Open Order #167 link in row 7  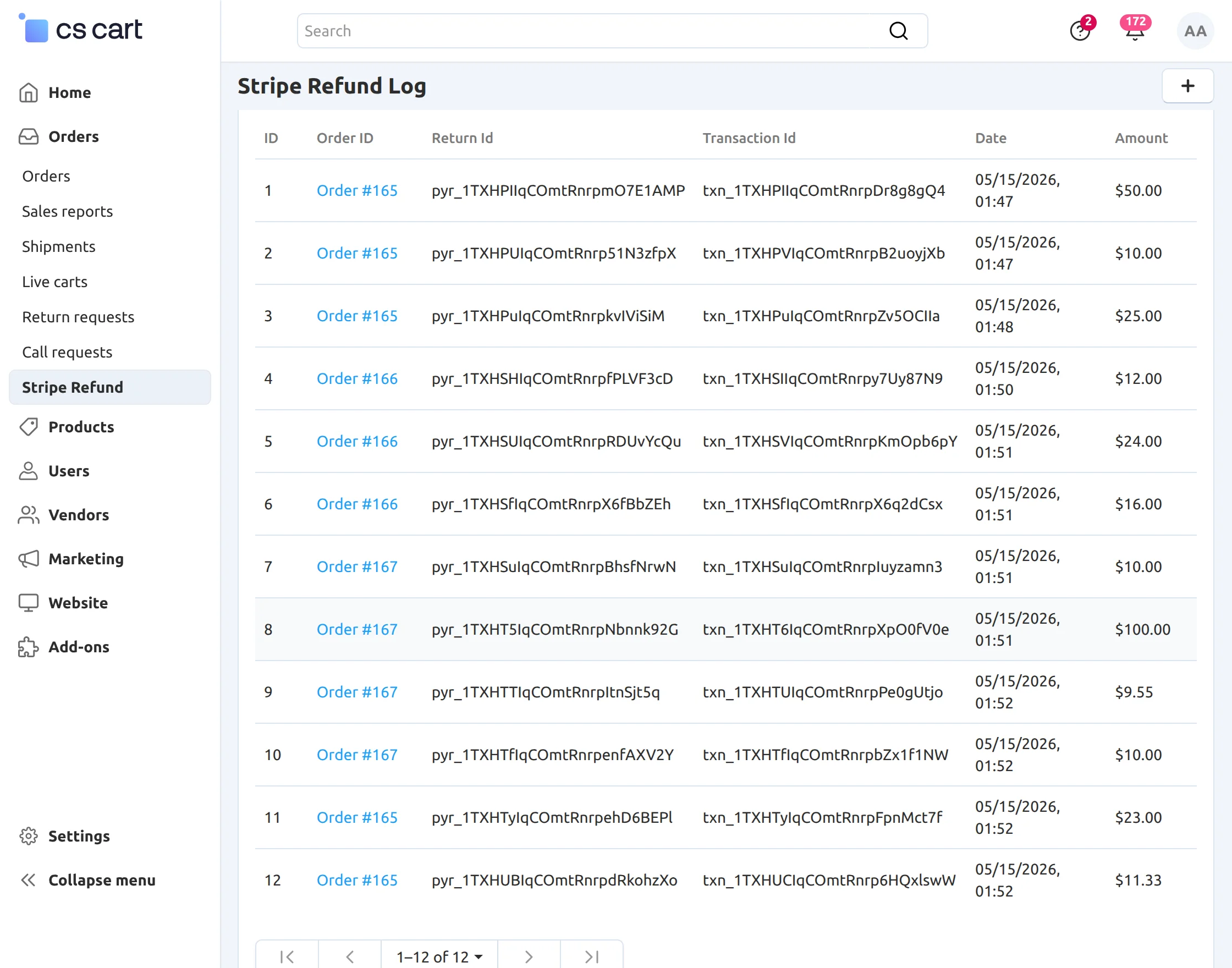[357, 566]
